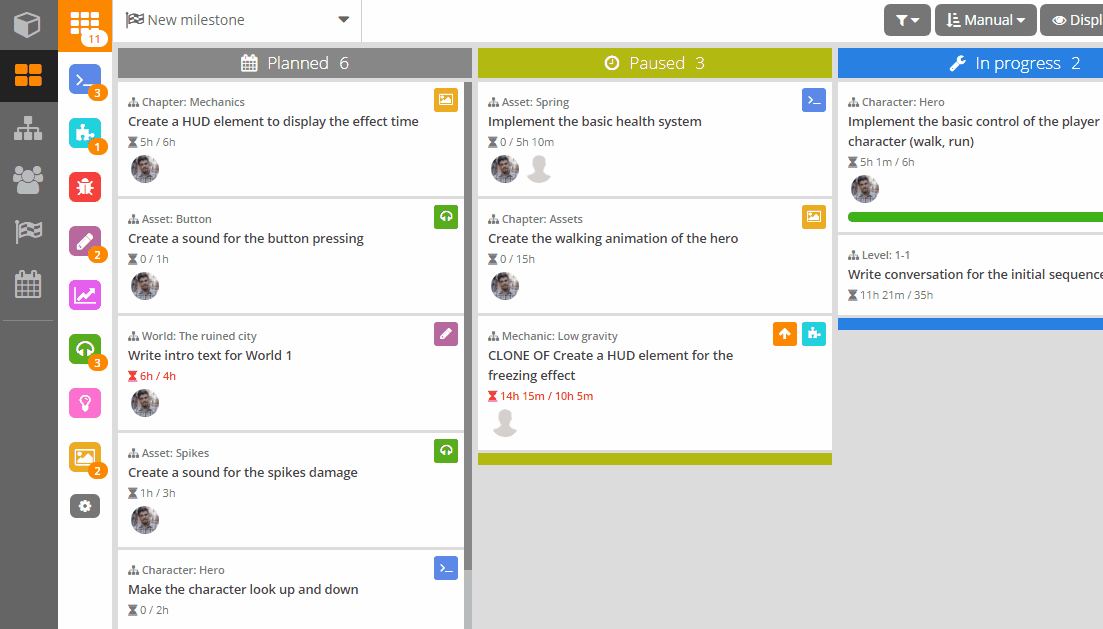
Task: Filter by red bug task type
Action: pyautogui.click(x=85, y=187)
